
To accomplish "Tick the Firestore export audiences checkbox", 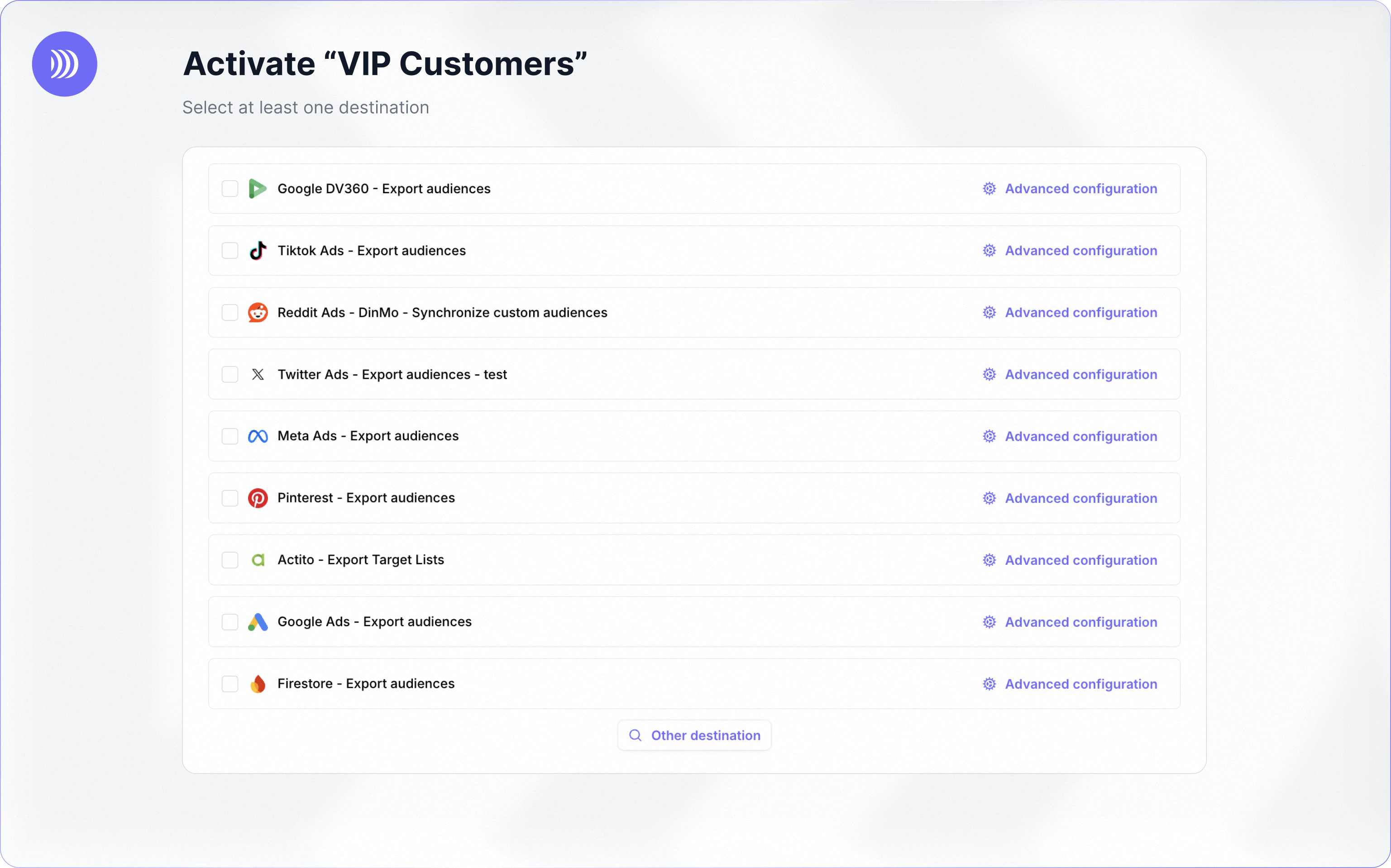I will coord(229,684).
